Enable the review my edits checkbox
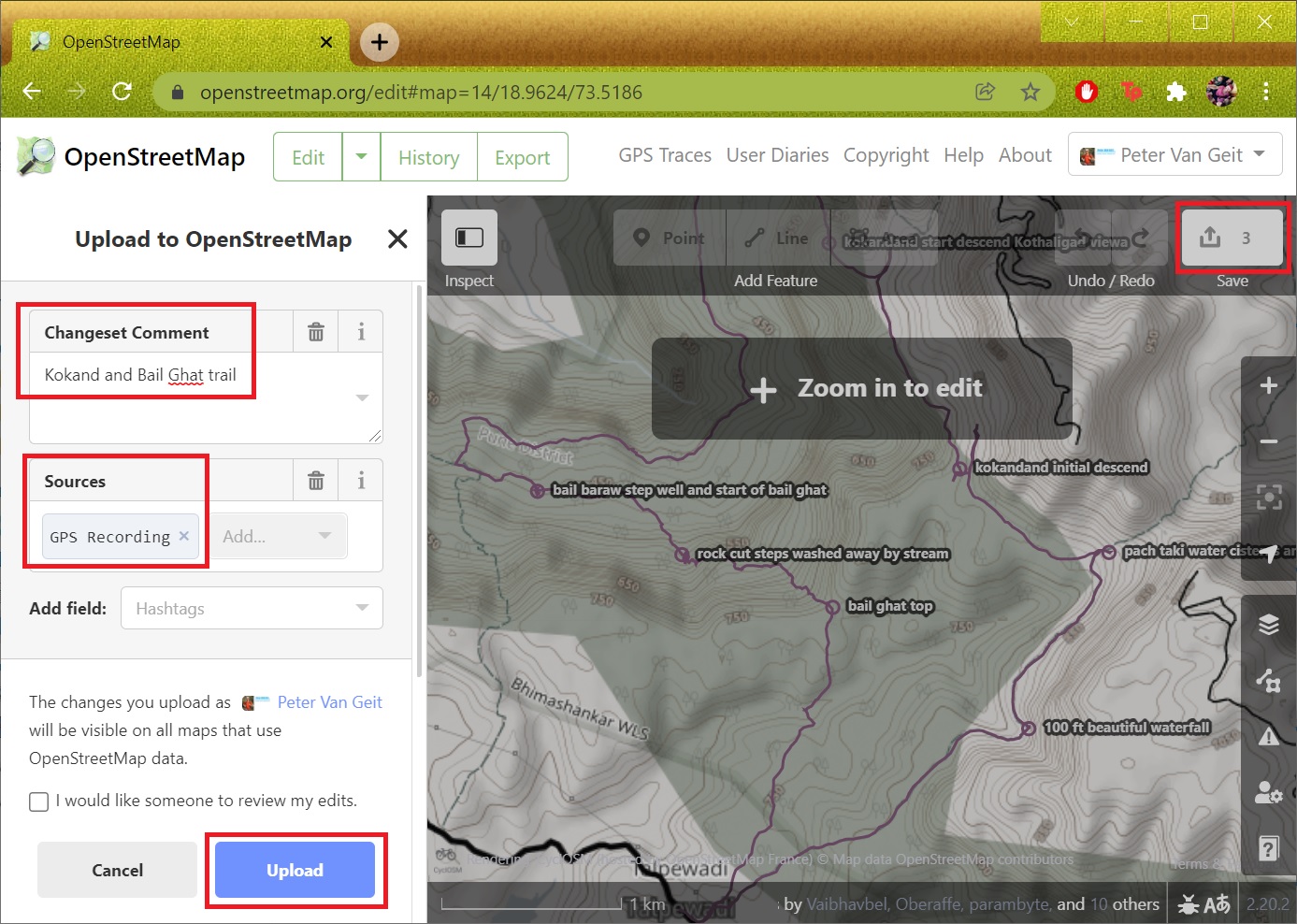The image size is (1297, 924). pos(39,801)
